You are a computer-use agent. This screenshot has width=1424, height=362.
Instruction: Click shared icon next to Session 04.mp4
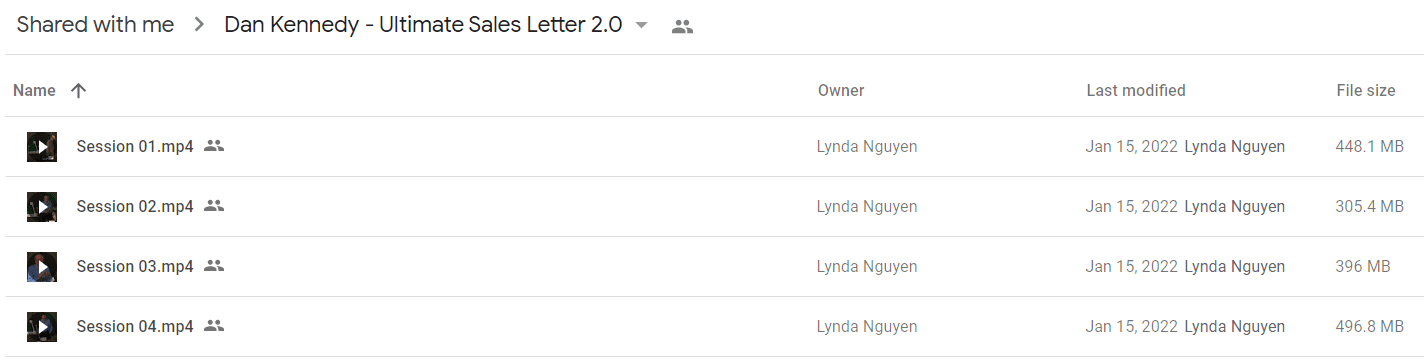tap(213, 326)
